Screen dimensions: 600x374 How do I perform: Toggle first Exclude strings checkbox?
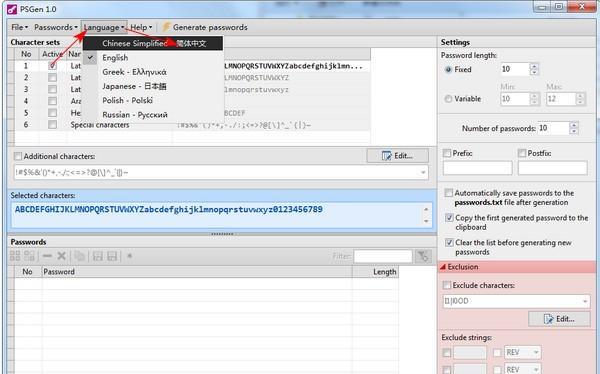447,353
